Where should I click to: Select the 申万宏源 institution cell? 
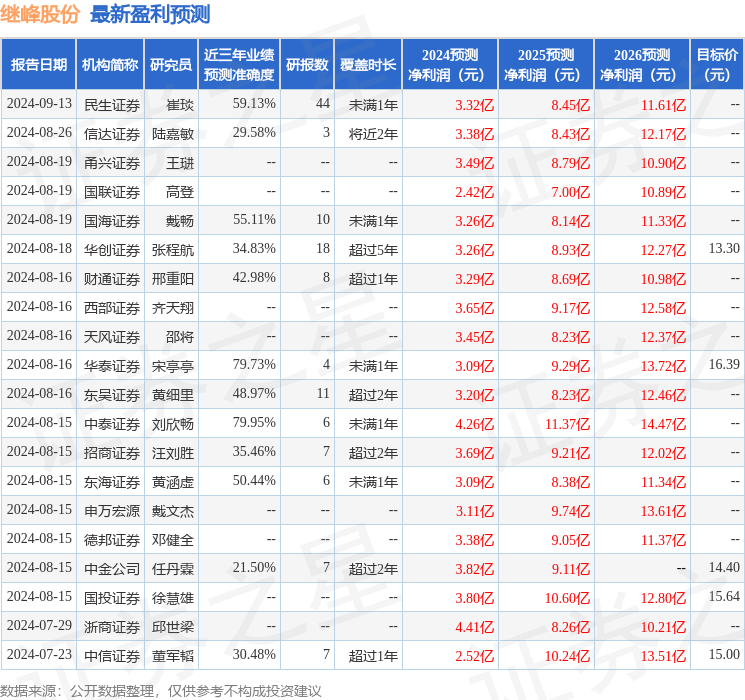[x=112, y=511]
